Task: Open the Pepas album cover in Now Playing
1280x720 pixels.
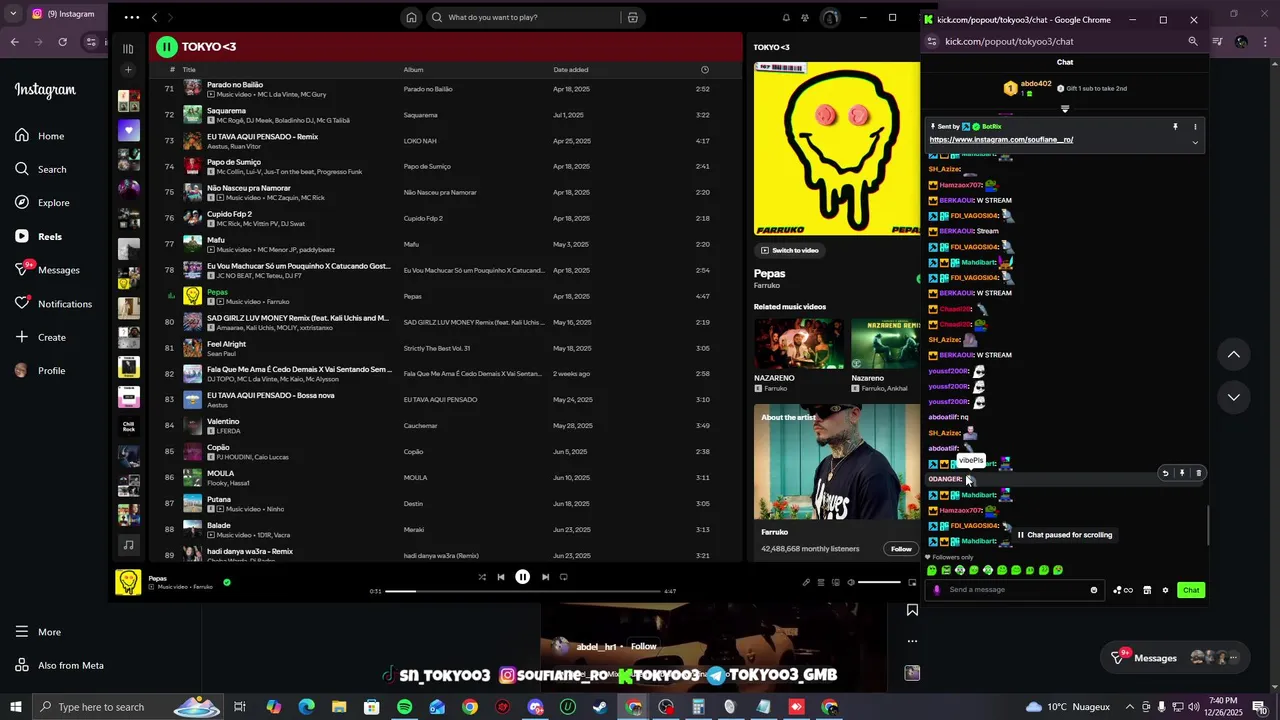Action: (837, 149)
